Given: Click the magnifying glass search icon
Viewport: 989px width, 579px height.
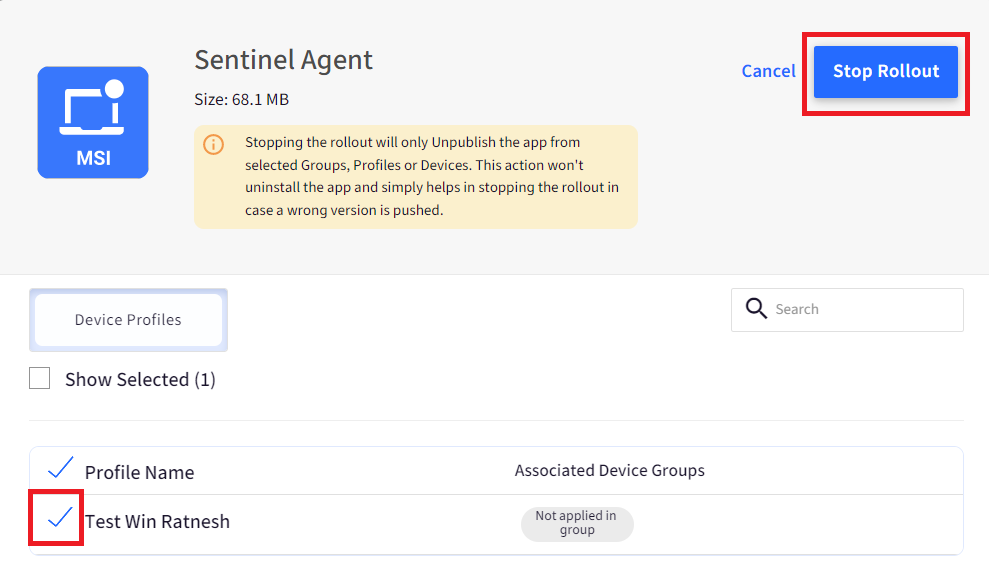Looking at the screenshot, I should [x=756, y=308].
